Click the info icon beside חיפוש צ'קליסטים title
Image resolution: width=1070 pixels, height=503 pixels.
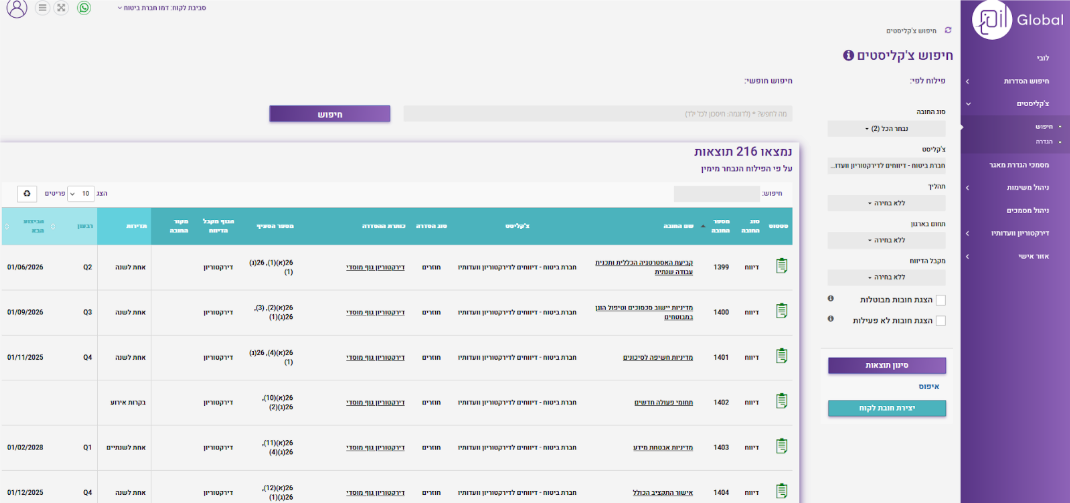848,56
